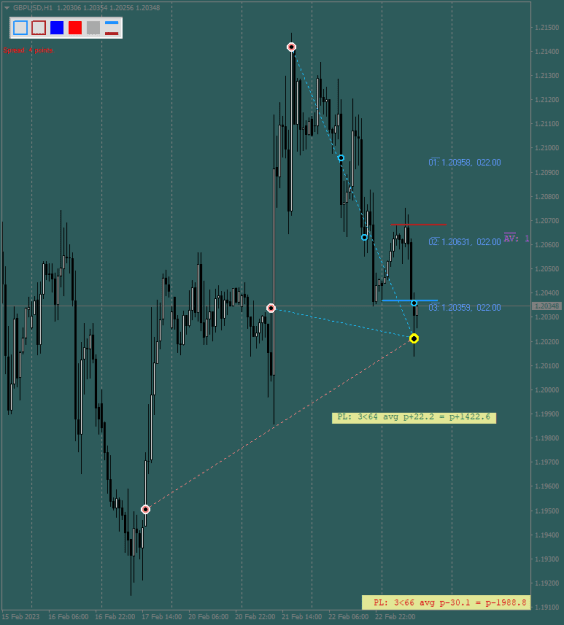
Task: Click the '20 Feb 22:00' time axis label
Action: tap(255, 617)
